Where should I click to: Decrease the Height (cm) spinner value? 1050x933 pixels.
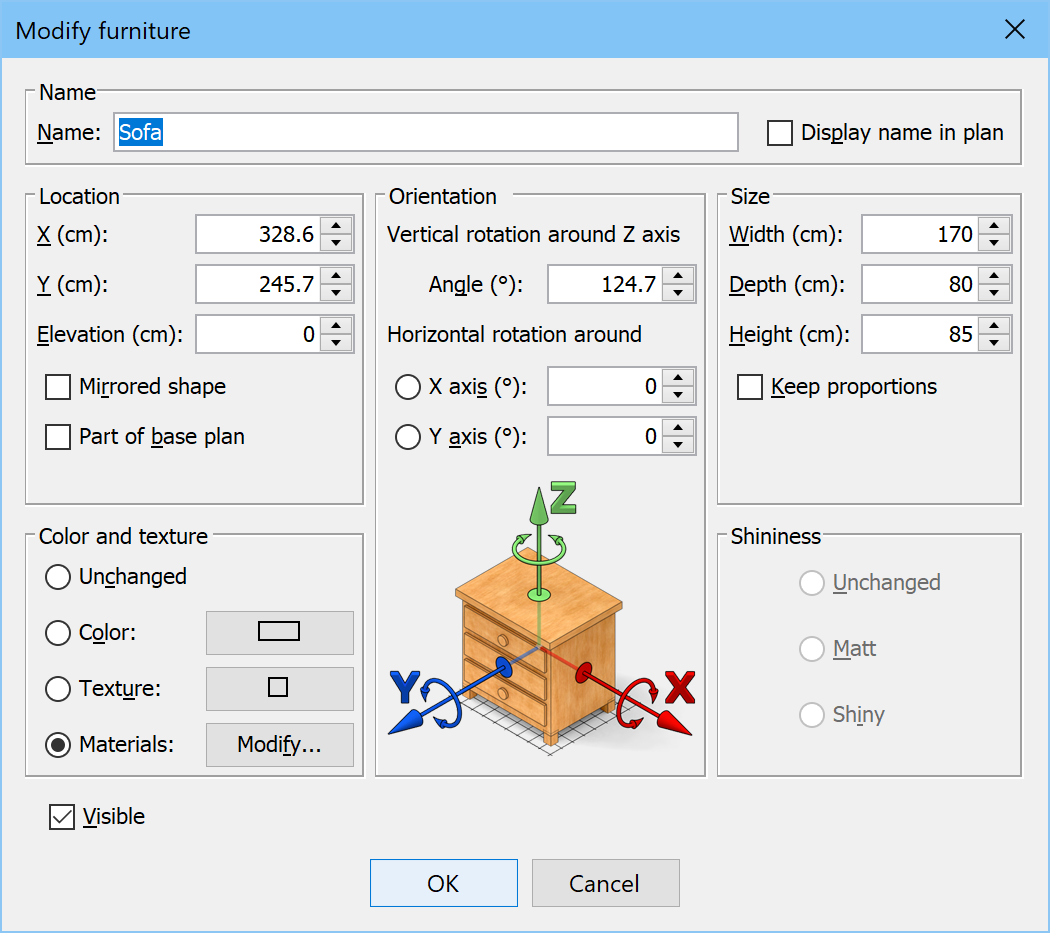click(994, 344)
